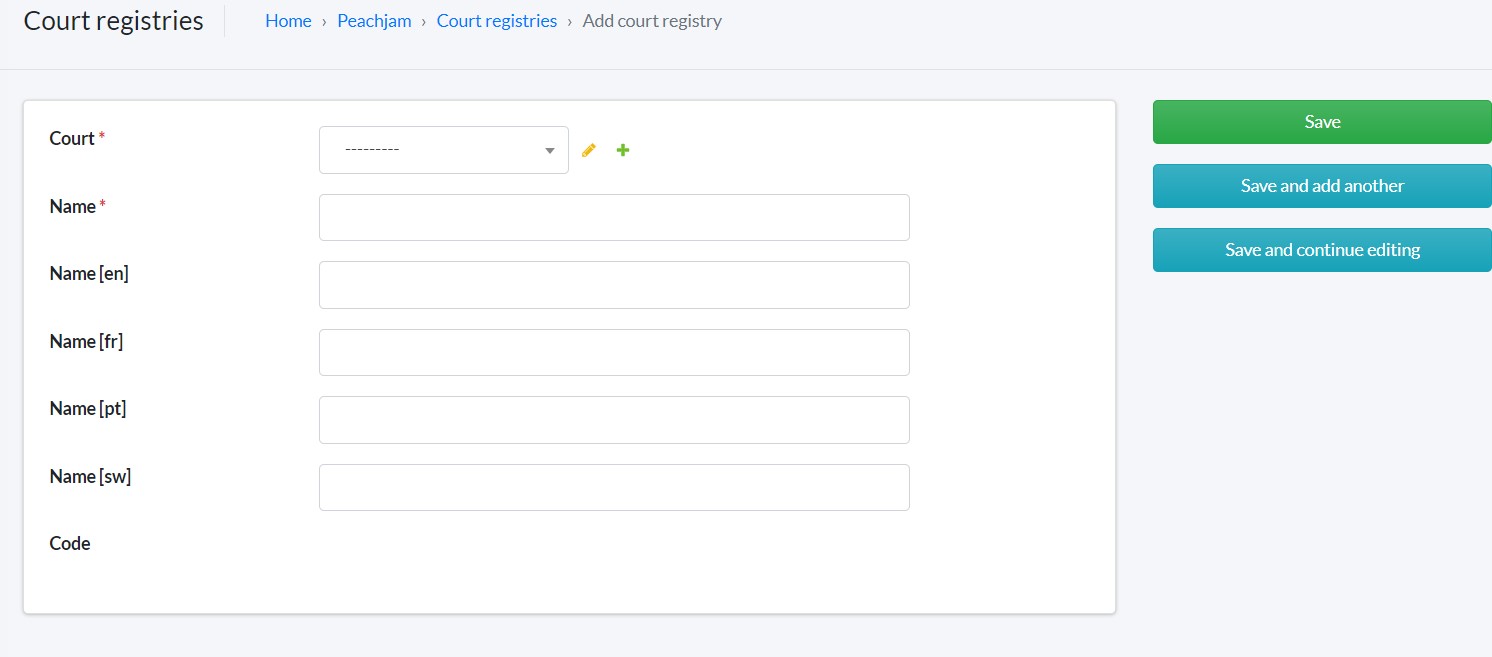Click the Name [sw] input box
This screenshot has width=1492, height=657.
point(613,487)
